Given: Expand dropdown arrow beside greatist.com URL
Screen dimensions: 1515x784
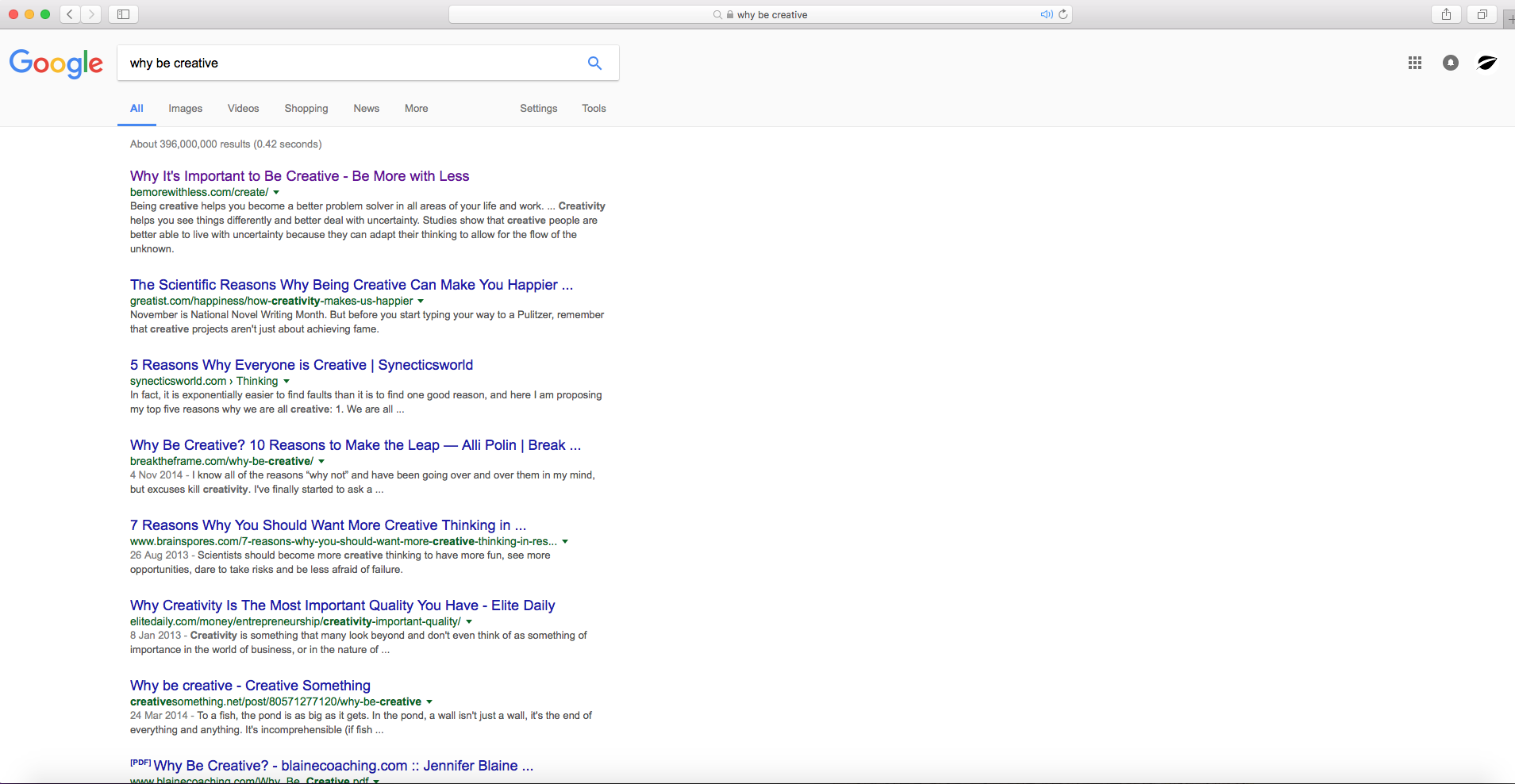Looking at the screenshot, I should (421, 301).
